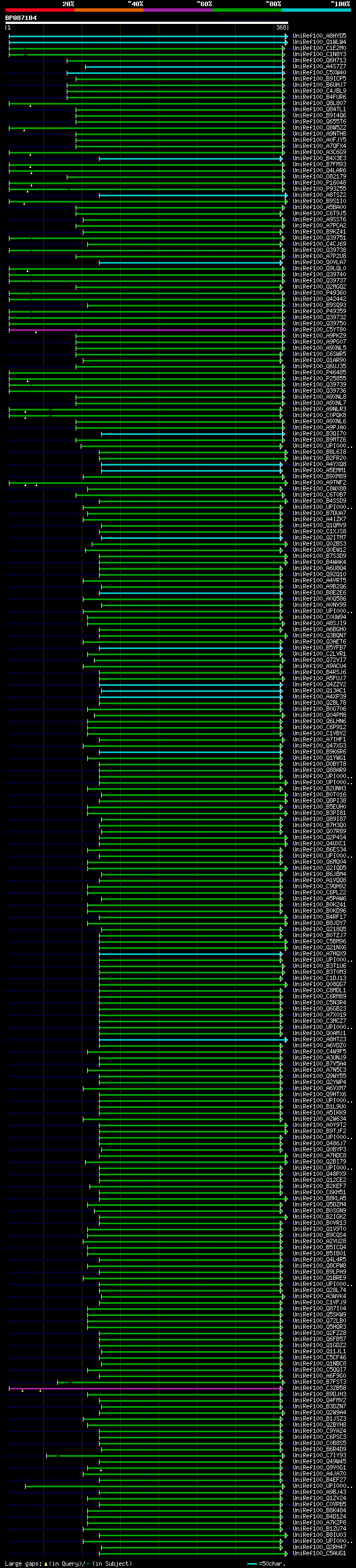
Task: Select the UniRef100_B8EZE6 label
Action: coord(319,593)
